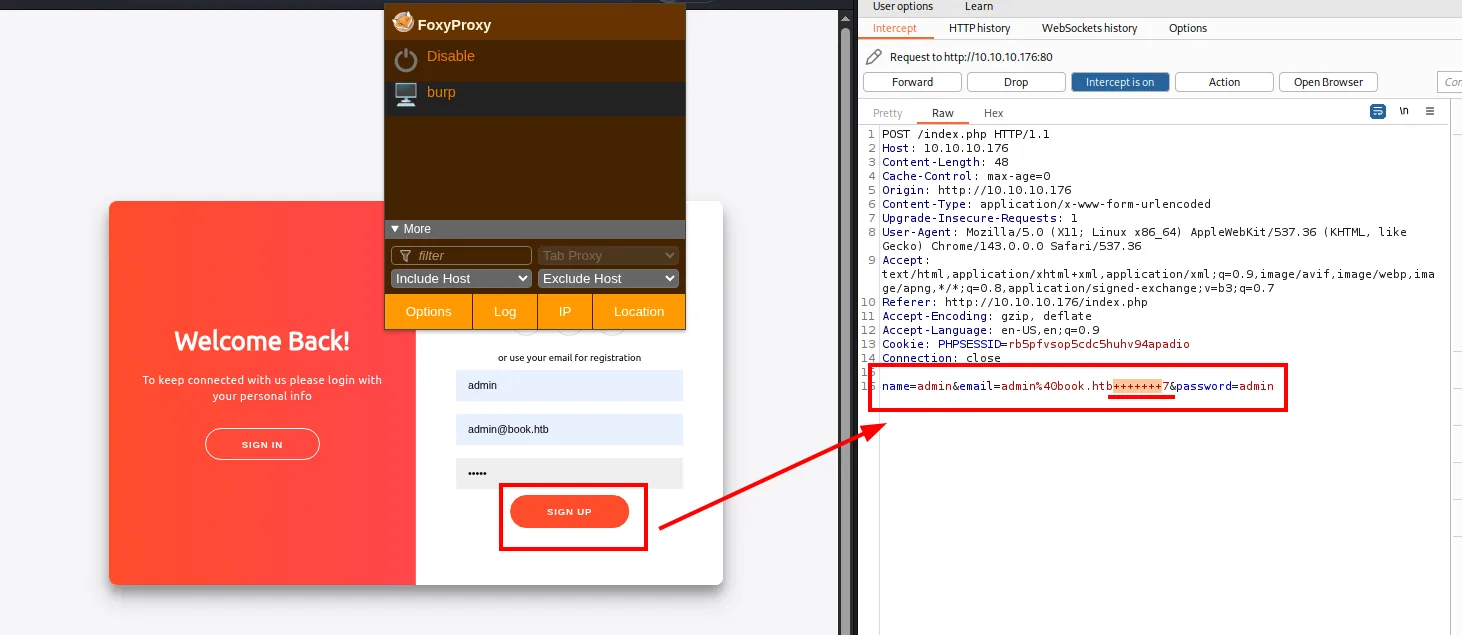Open the FoxyProxy Log
This screenshot has width=1462, height=635.
tap(505, 311)
